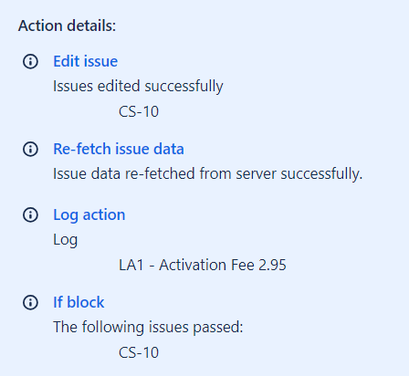This screenshot has height=376, width=409.
Task: Open the Re-fetch issue data link
Action: coord(119,149)
